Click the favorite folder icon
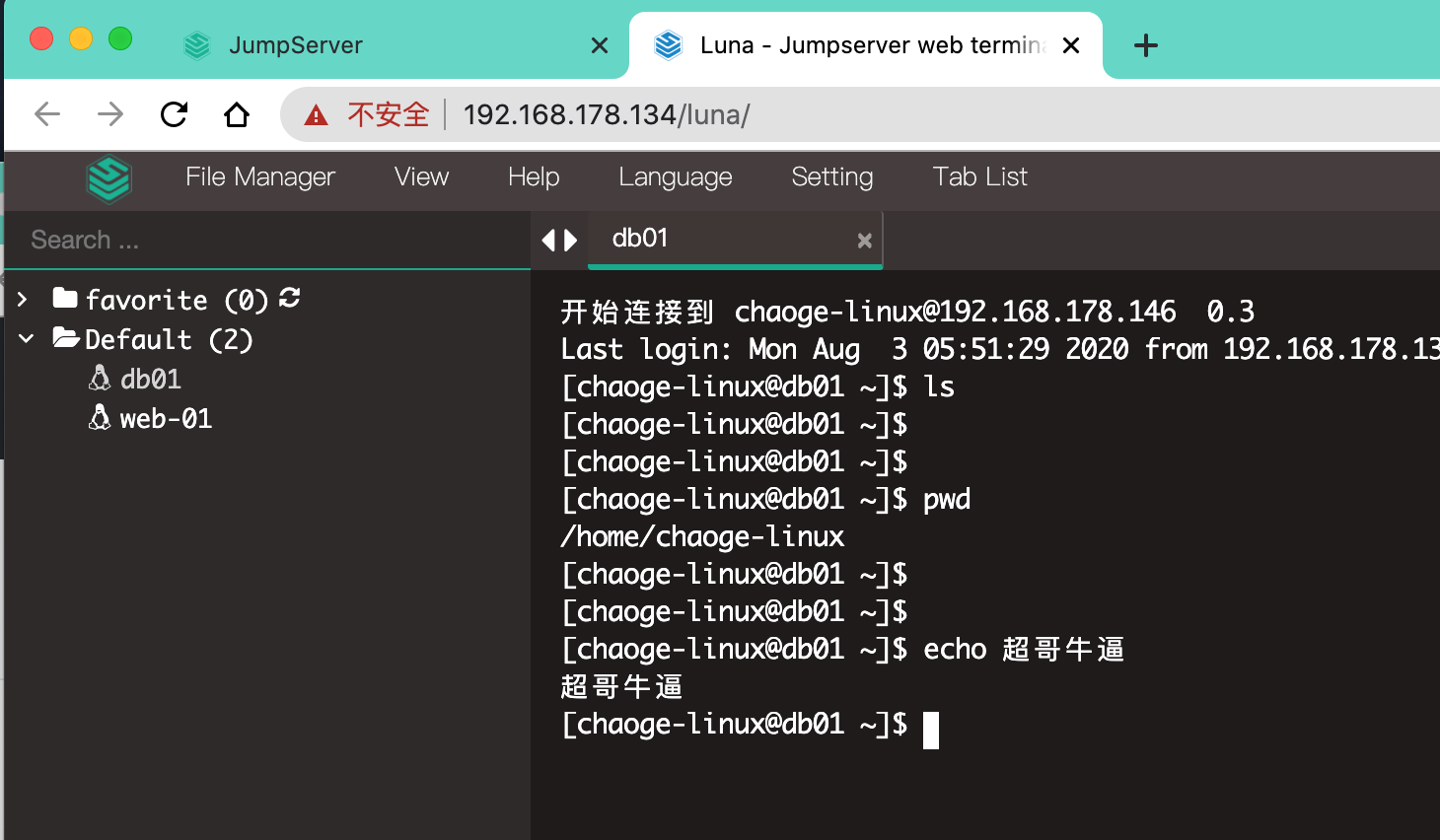 coord(65,298)
